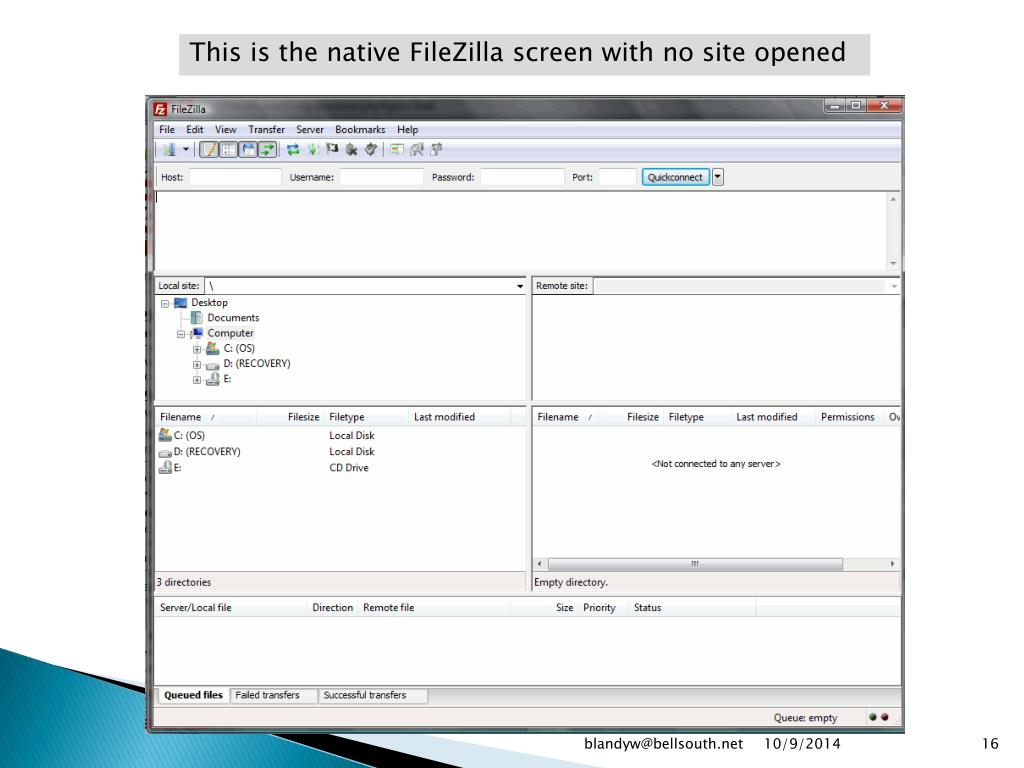Open the Server menu

[x=310, y=129]
